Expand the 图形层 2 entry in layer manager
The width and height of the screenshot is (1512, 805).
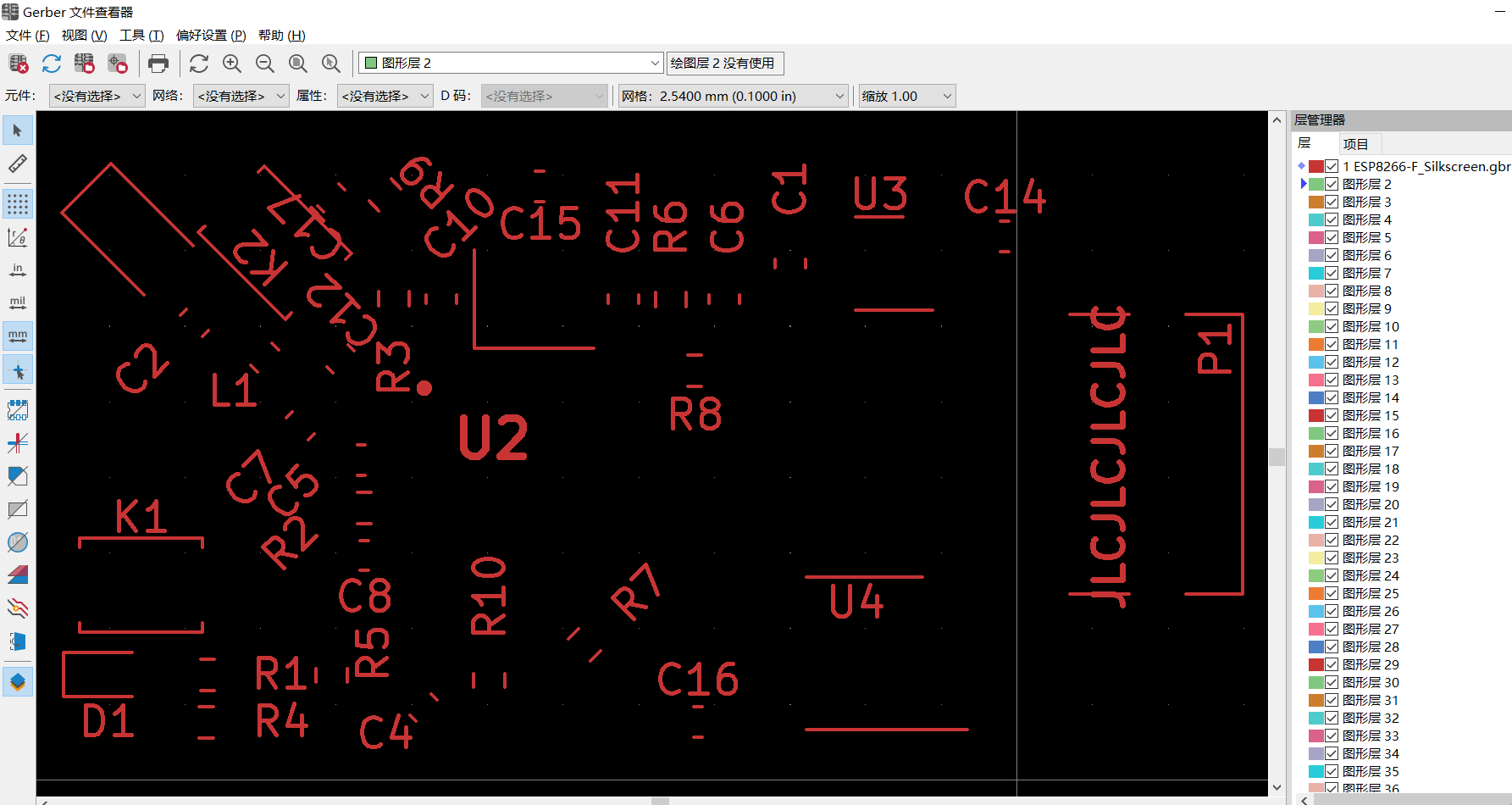pos(1304,184)
